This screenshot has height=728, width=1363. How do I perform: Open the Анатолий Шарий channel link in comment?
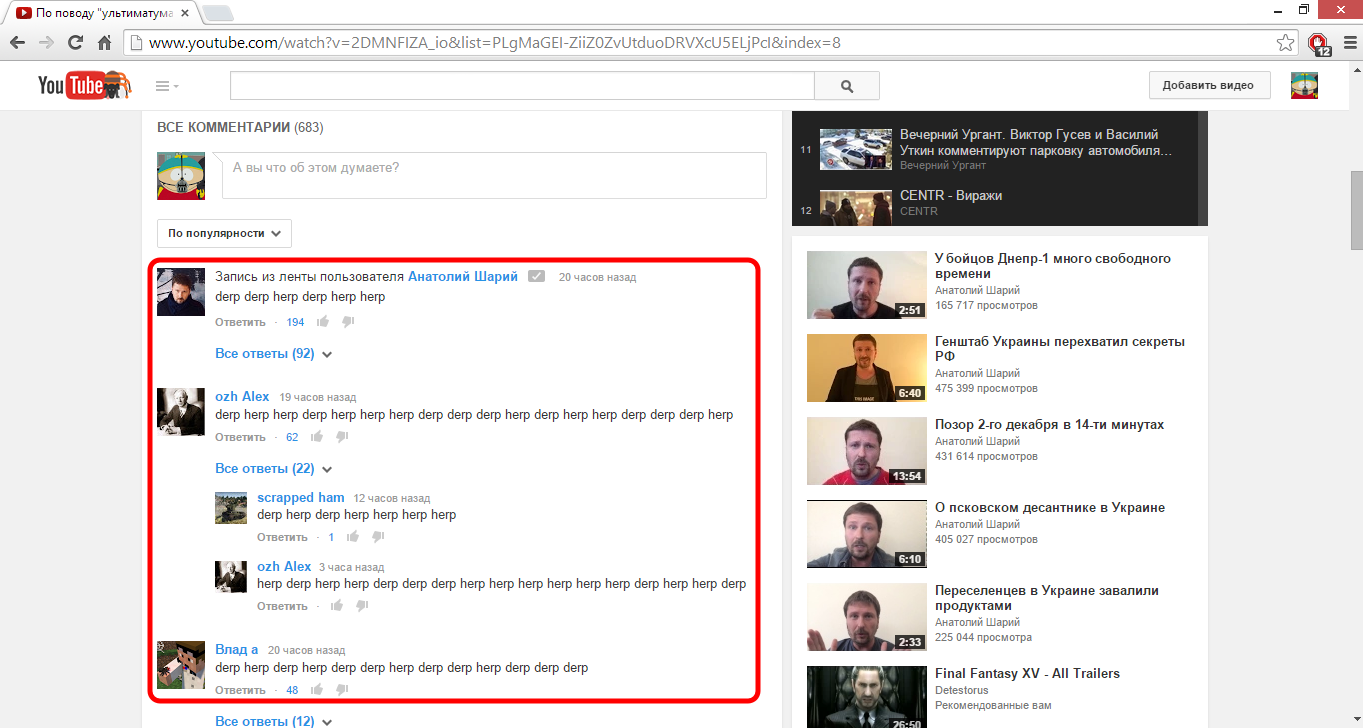pyautogui.click(x=462, y=277)
